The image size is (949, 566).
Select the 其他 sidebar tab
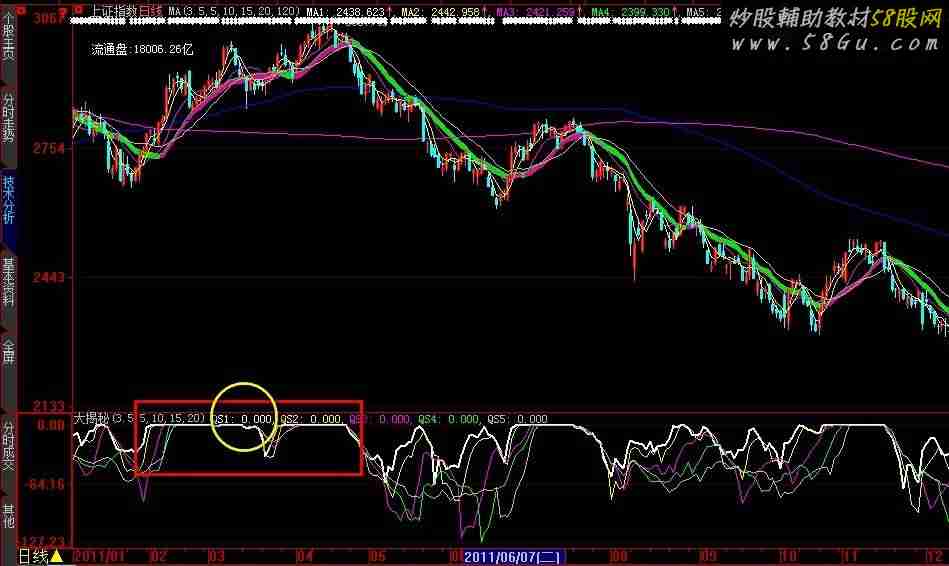click(8, 515)
